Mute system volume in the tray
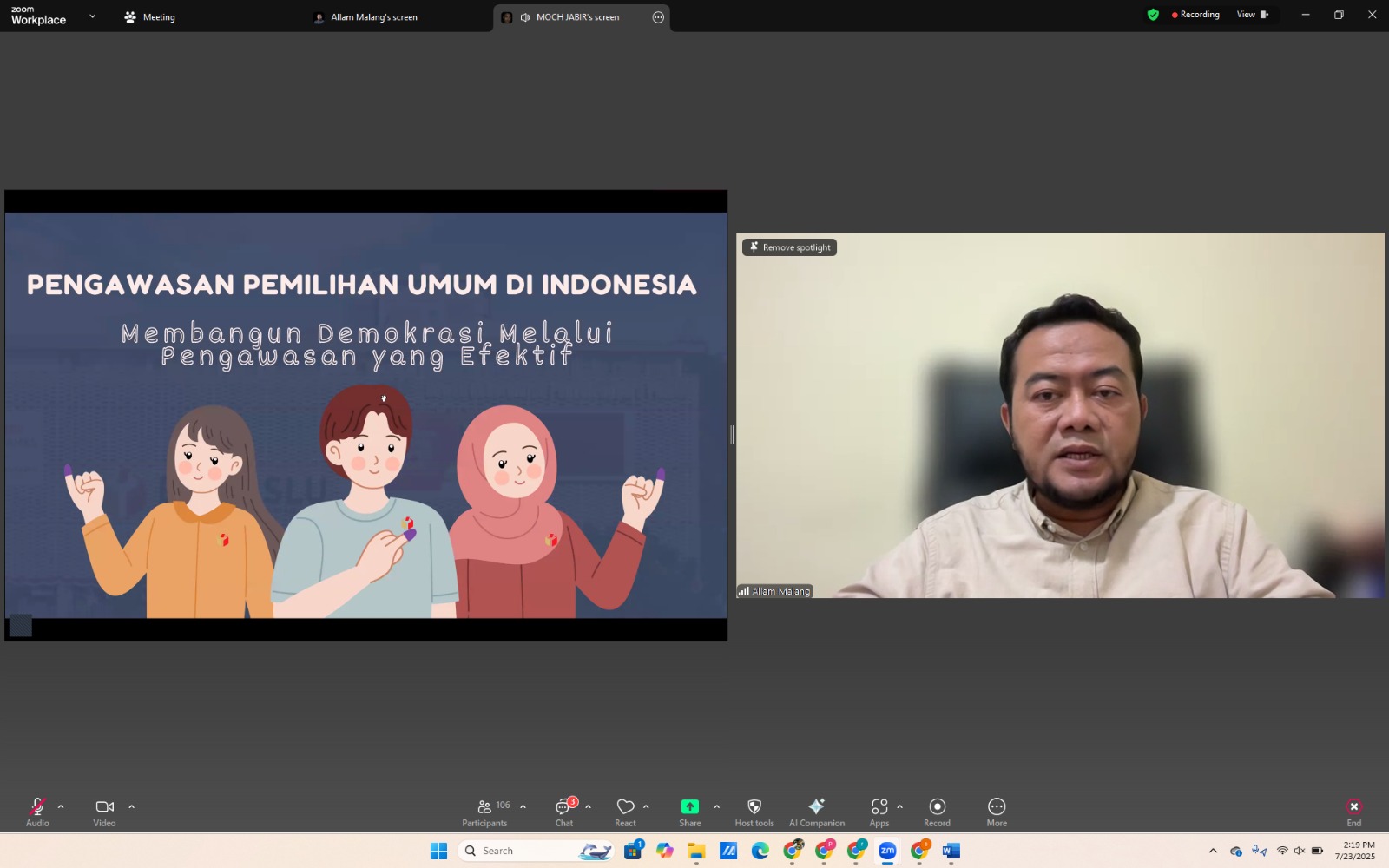This screenshot has height=868, width=1389. coord(1298,851)
